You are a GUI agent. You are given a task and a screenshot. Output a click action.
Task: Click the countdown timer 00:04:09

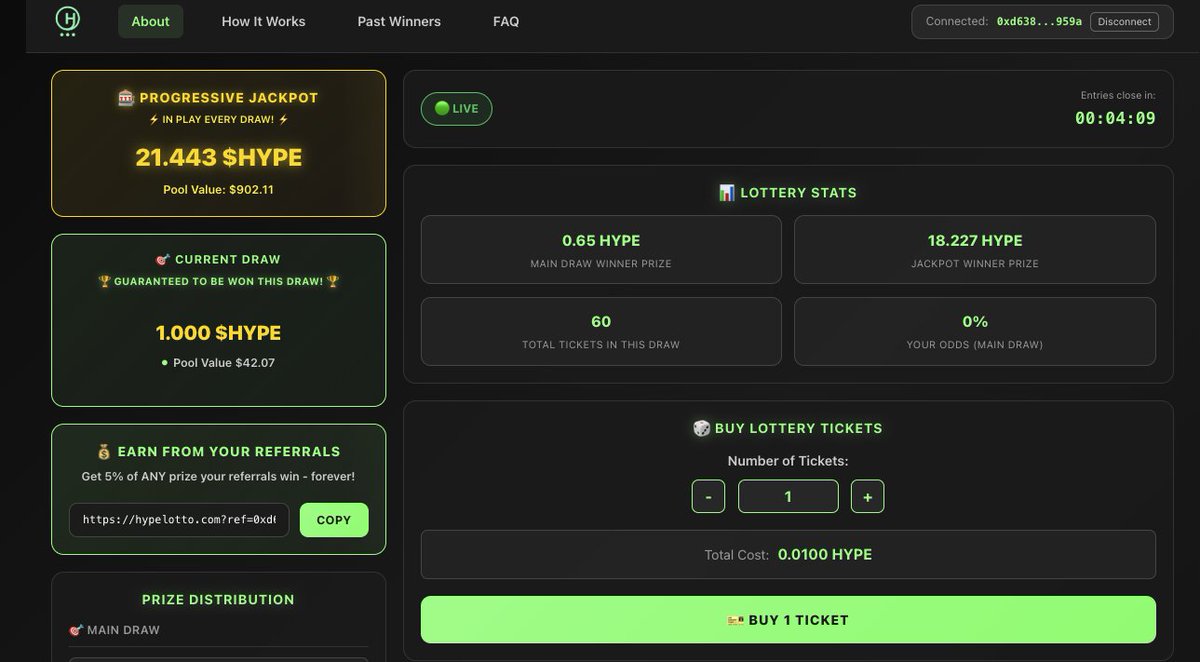tap(1115, 118)
